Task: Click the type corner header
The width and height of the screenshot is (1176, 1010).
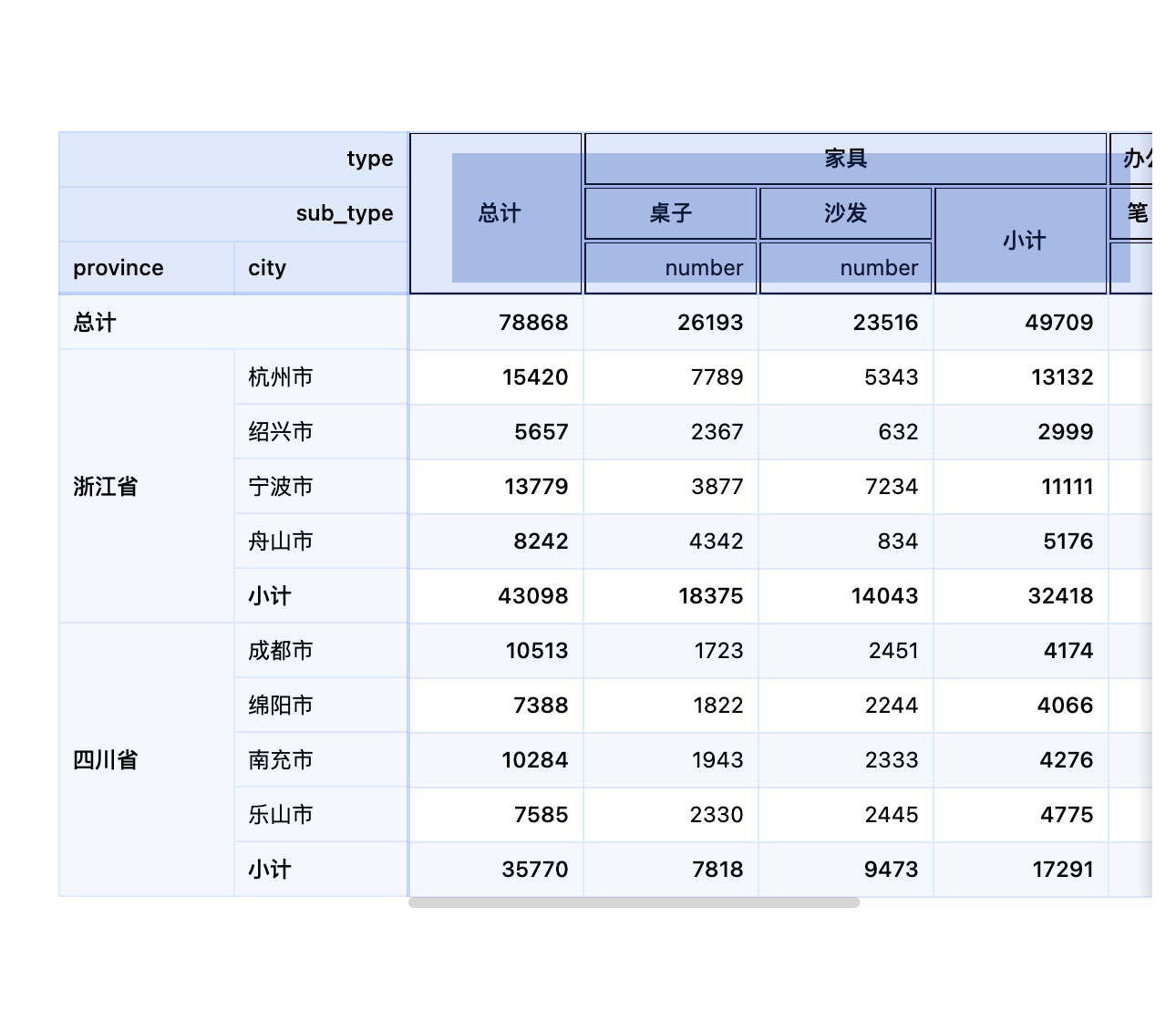Action: 233,160
